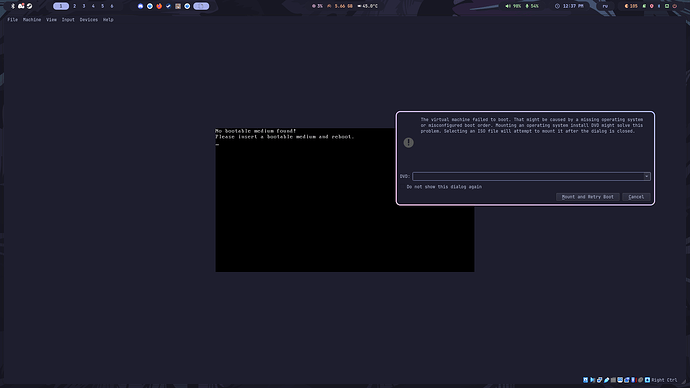
Task: Cancel the boot failure dialog
Action: (636, 197)
